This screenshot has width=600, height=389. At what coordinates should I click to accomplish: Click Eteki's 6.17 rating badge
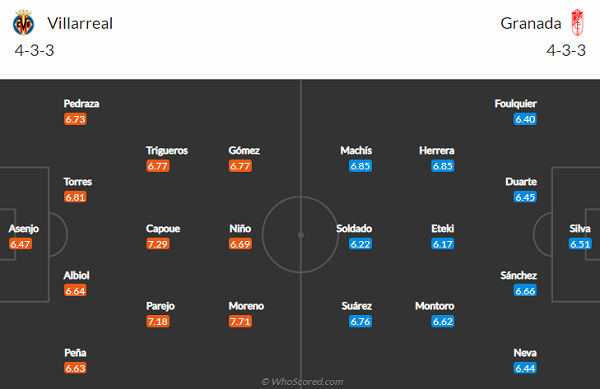443,244
